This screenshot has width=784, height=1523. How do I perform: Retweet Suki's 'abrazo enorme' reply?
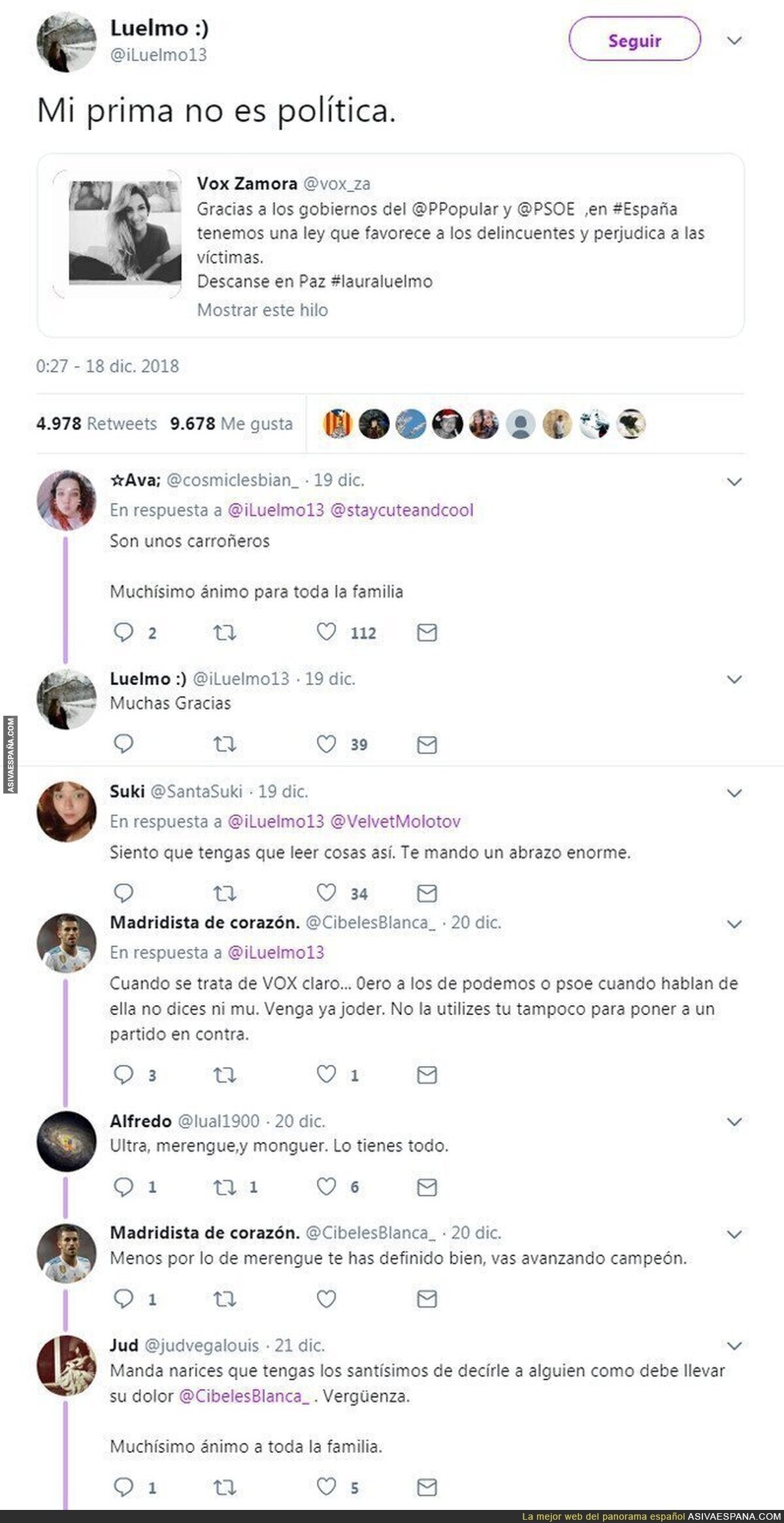225,893
